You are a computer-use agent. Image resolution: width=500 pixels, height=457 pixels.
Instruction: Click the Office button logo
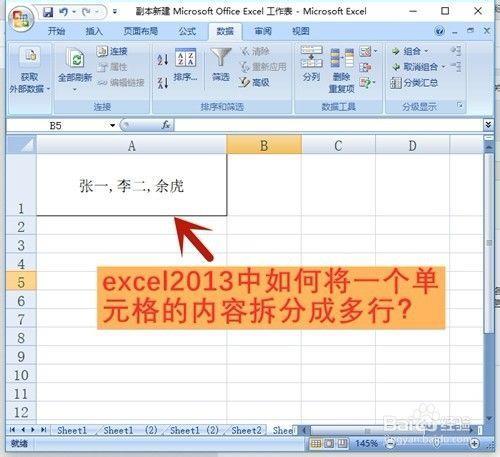[x=21, y=19]
